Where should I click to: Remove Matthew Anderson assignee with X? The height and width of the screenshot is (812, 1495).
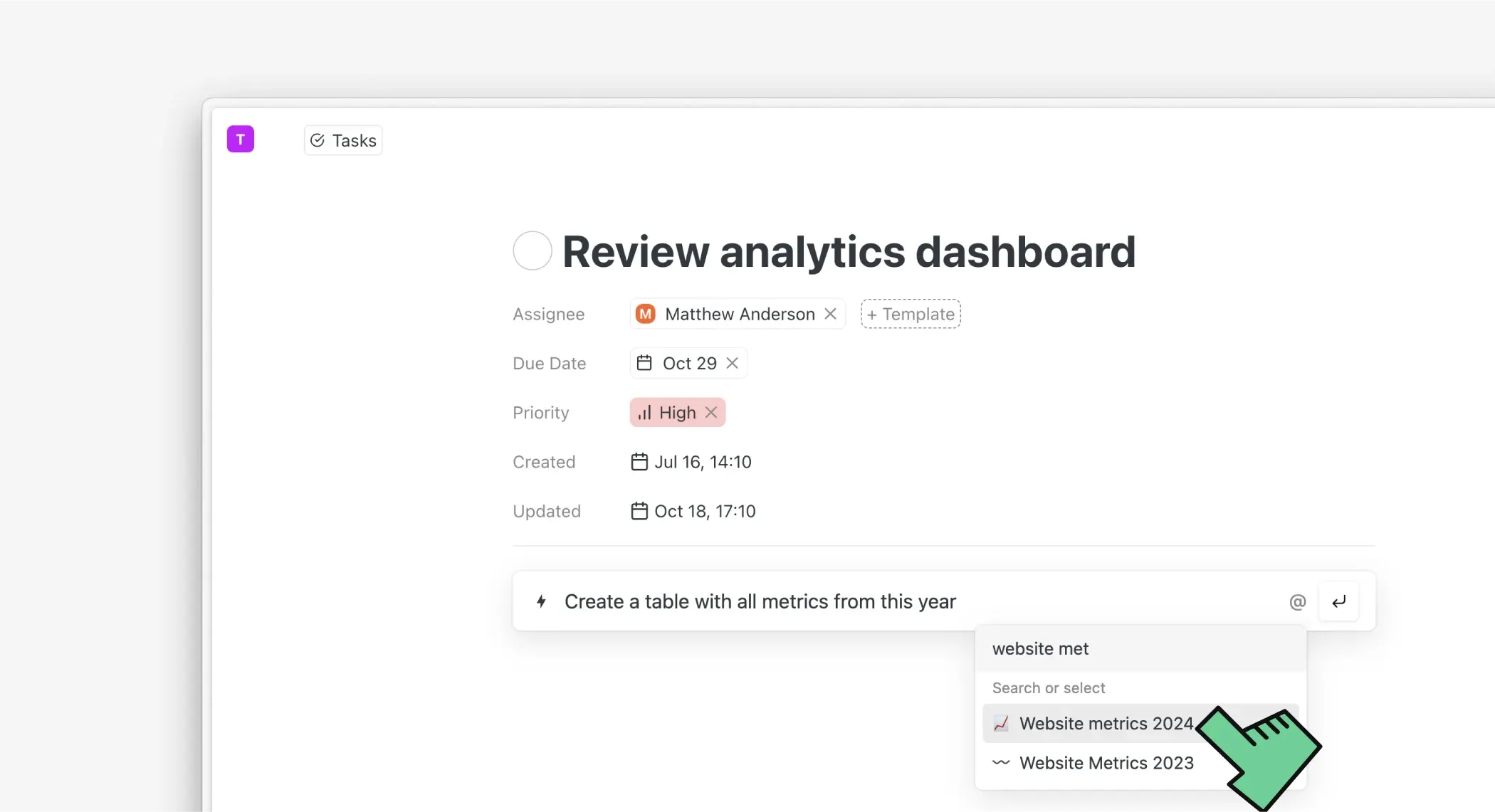(830, 314)
